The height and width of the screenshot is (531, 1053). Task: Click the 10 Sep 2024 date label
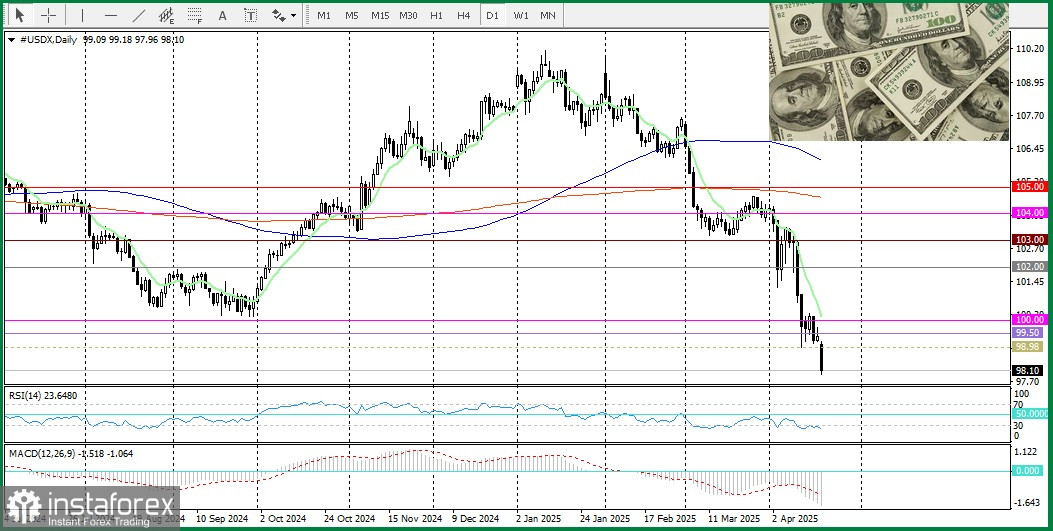coord(222,519)
